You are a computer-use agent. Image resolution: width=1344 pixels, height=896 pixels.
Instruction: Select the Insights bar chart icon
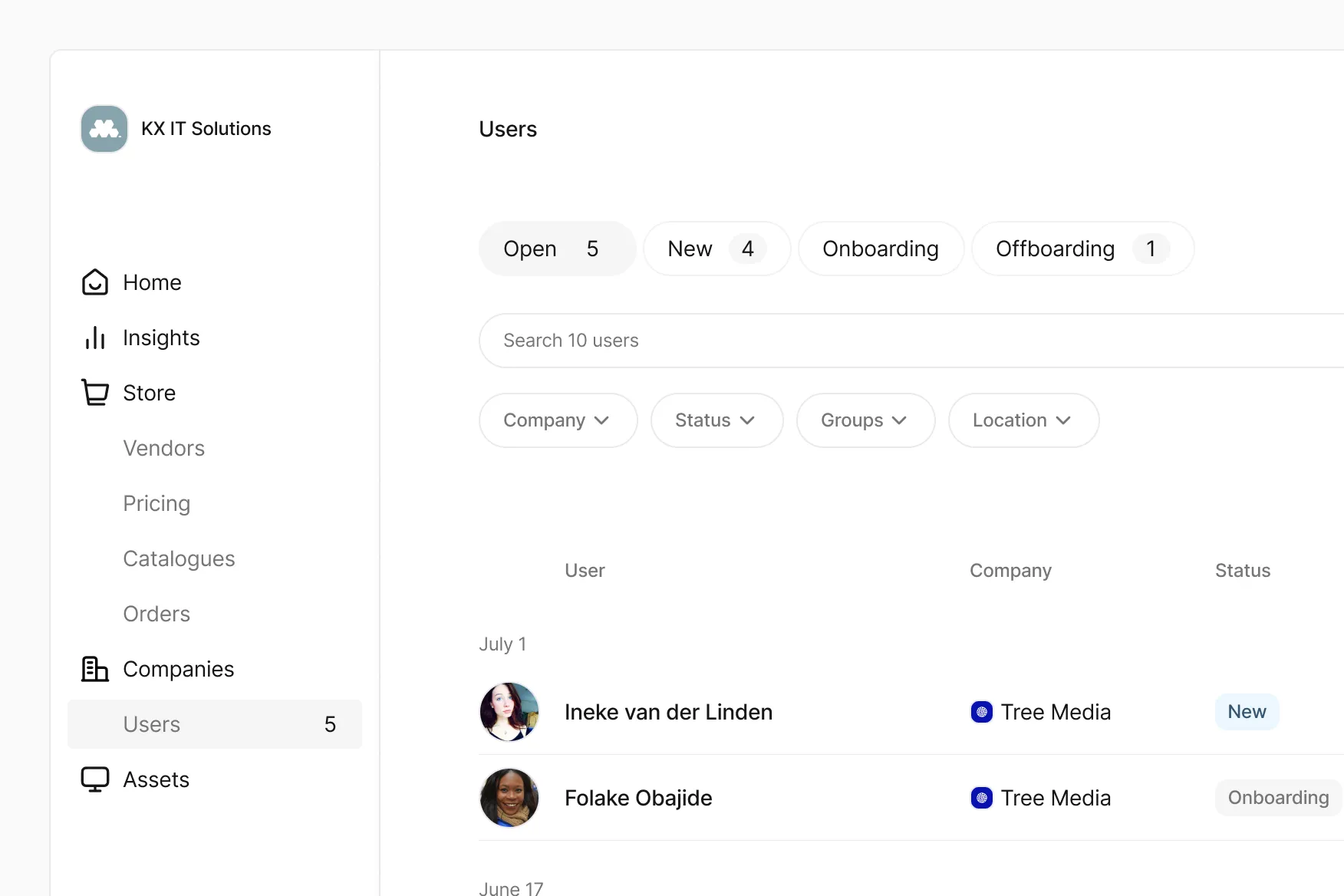94,338
